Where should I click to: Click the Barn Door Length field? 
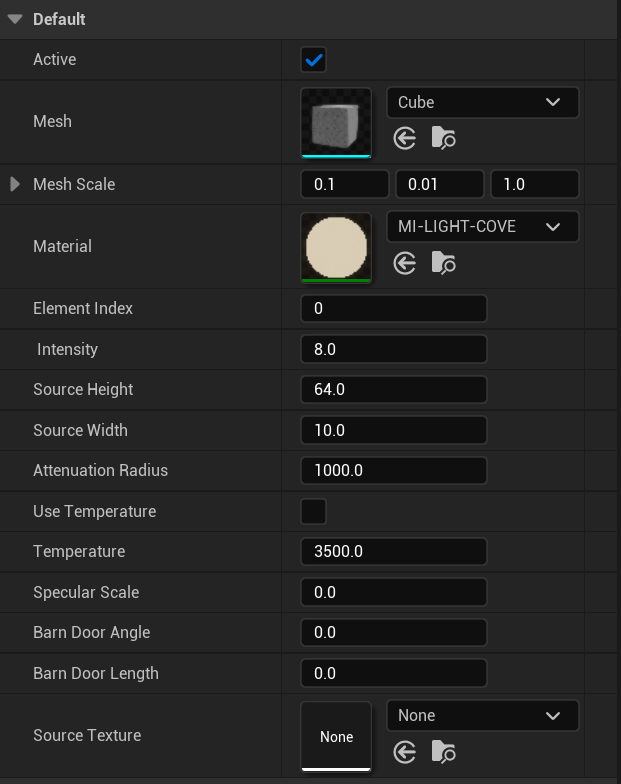(394, 673)
